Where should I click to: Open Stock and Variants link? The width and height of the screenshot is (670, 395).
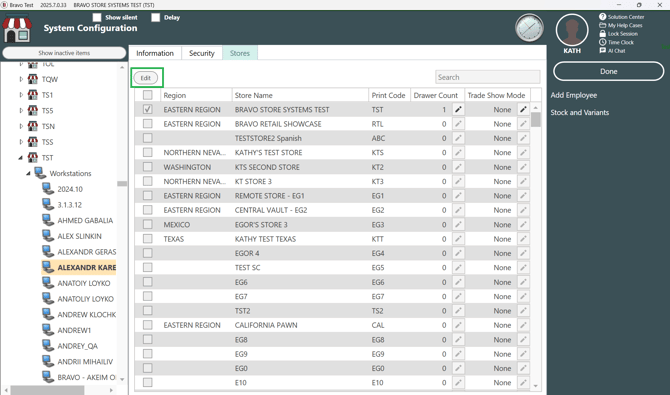pos(579,112)
